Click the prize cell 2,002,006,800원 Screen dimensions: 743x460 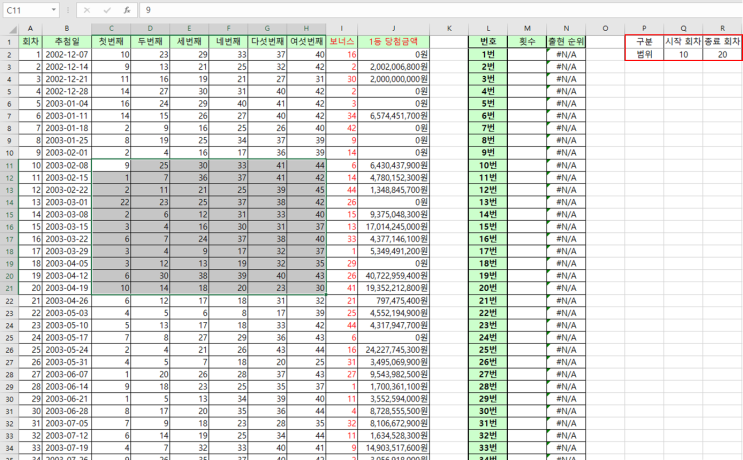(393, 67)
